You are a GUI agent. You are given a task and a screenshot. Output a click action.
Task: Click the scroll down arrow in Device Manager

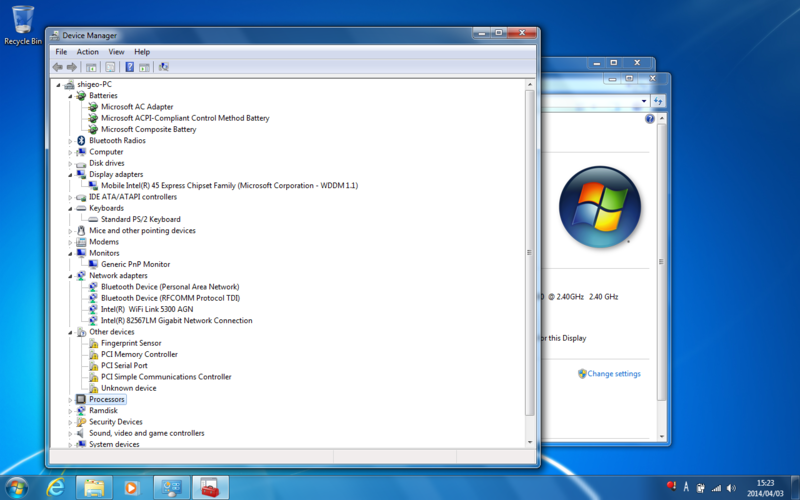pyautogui.click(x=529, y=442)
